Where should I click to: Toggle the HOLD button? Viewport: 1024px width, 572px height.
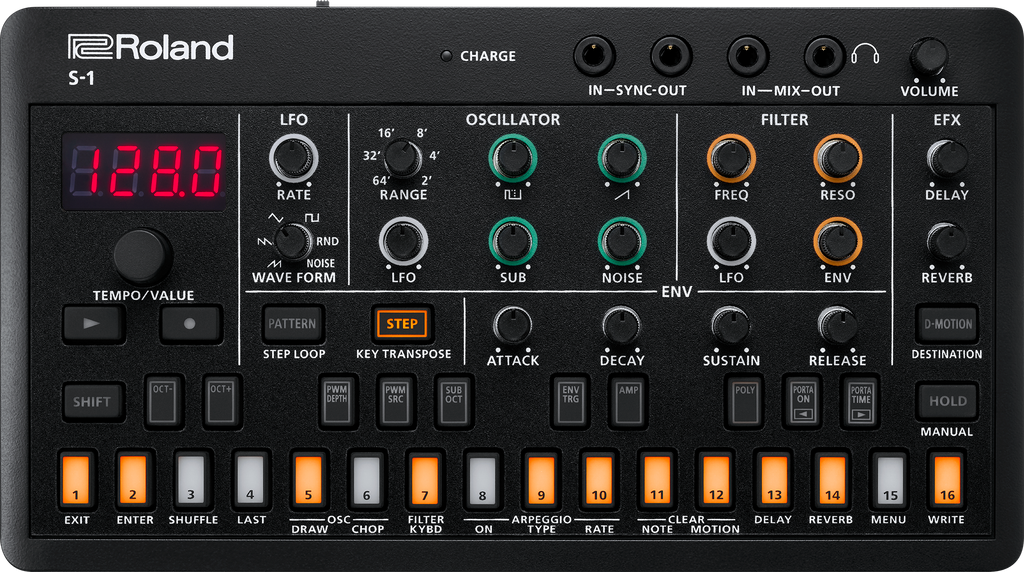946,401
